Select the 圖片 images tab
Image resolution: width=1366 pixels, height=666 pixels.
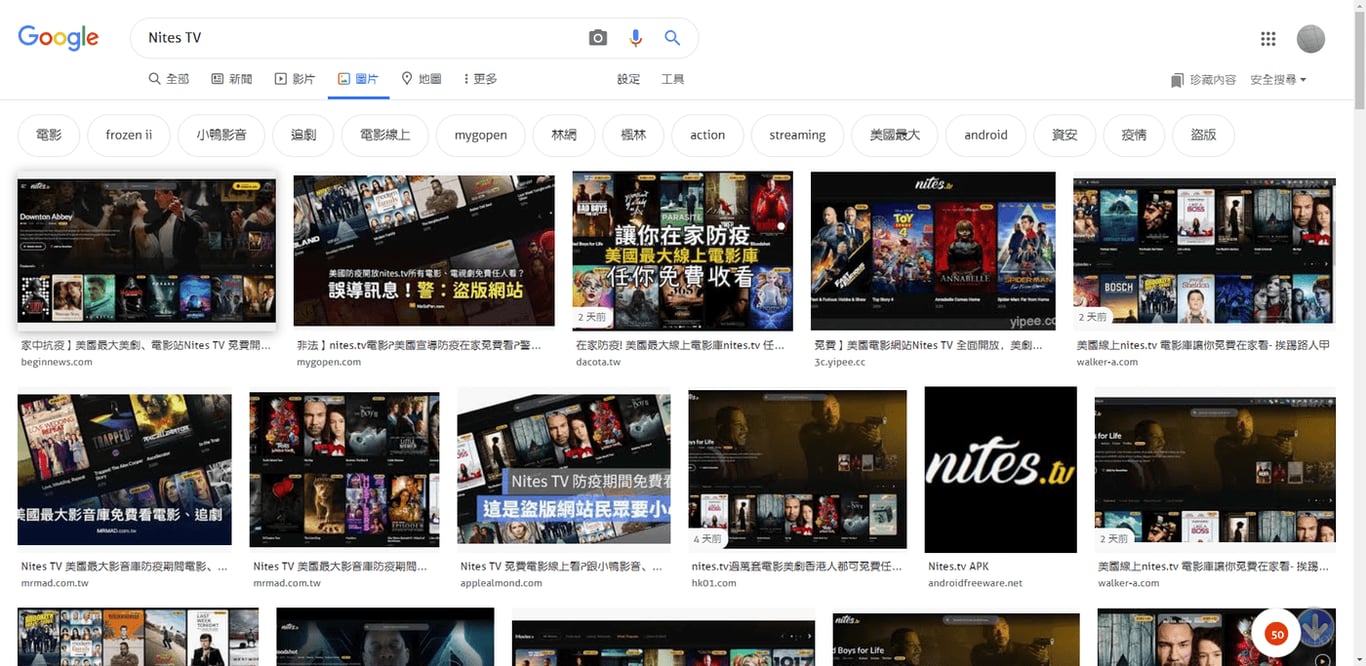point(358,79)
